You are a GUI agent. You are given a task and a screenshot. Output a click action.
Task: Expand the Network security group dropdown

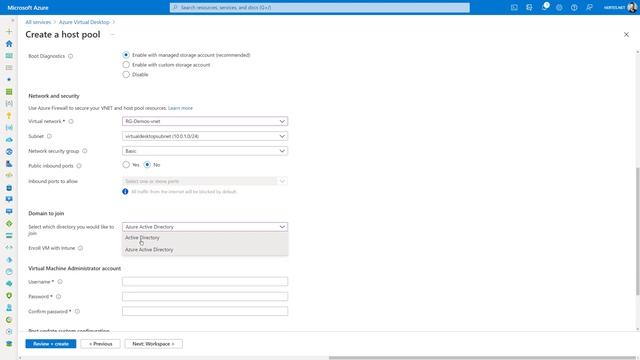(205, 151)
